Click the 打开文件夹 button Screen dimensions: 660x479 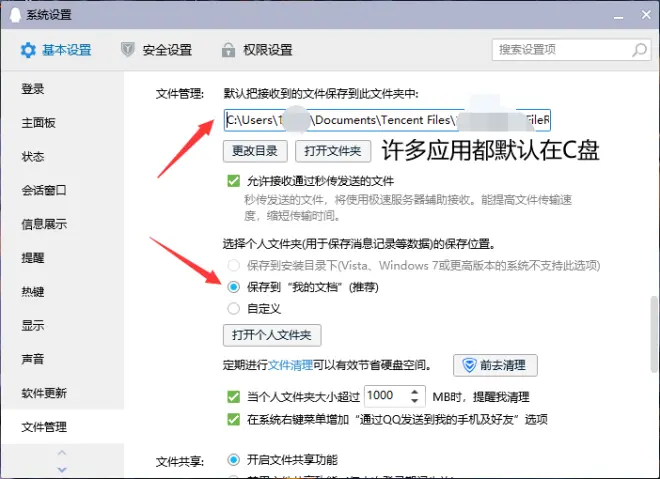pyautogui.click(x=333, y=151)
